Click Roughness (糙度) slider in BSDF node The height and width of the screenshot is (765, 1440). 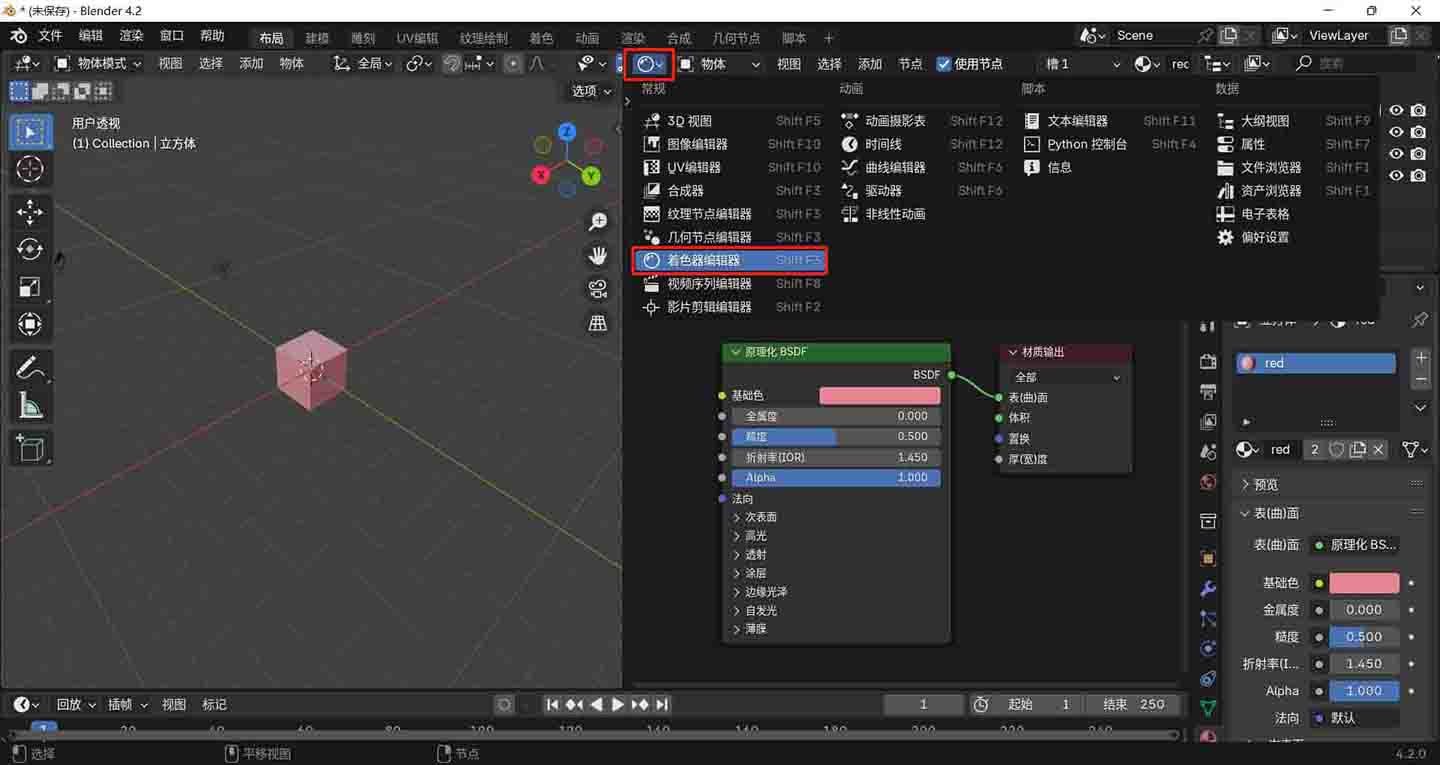pyautogui.click(x=836, y=436)
